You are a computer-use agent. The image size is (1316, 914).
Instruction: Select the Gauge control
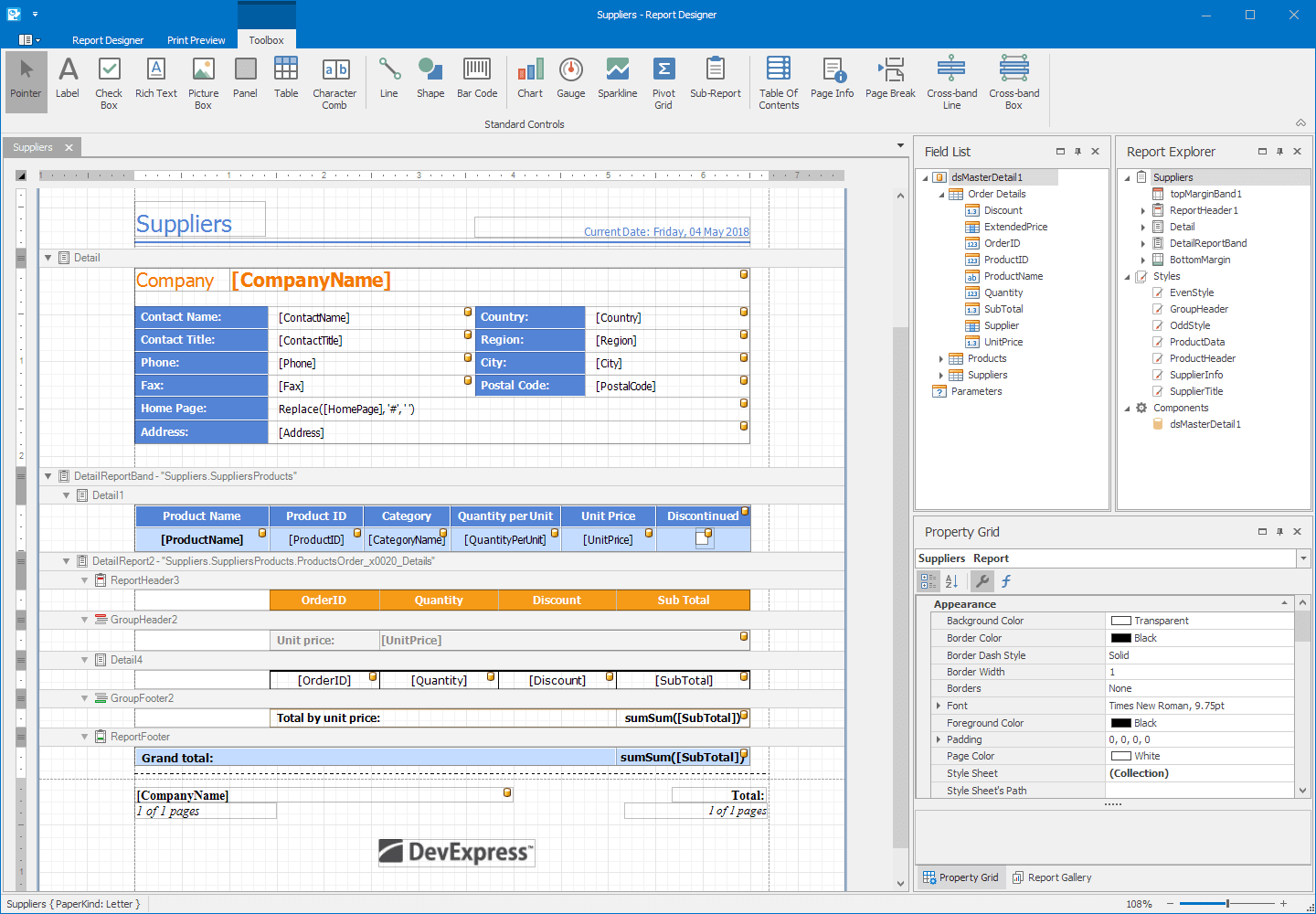pos(571,80)
